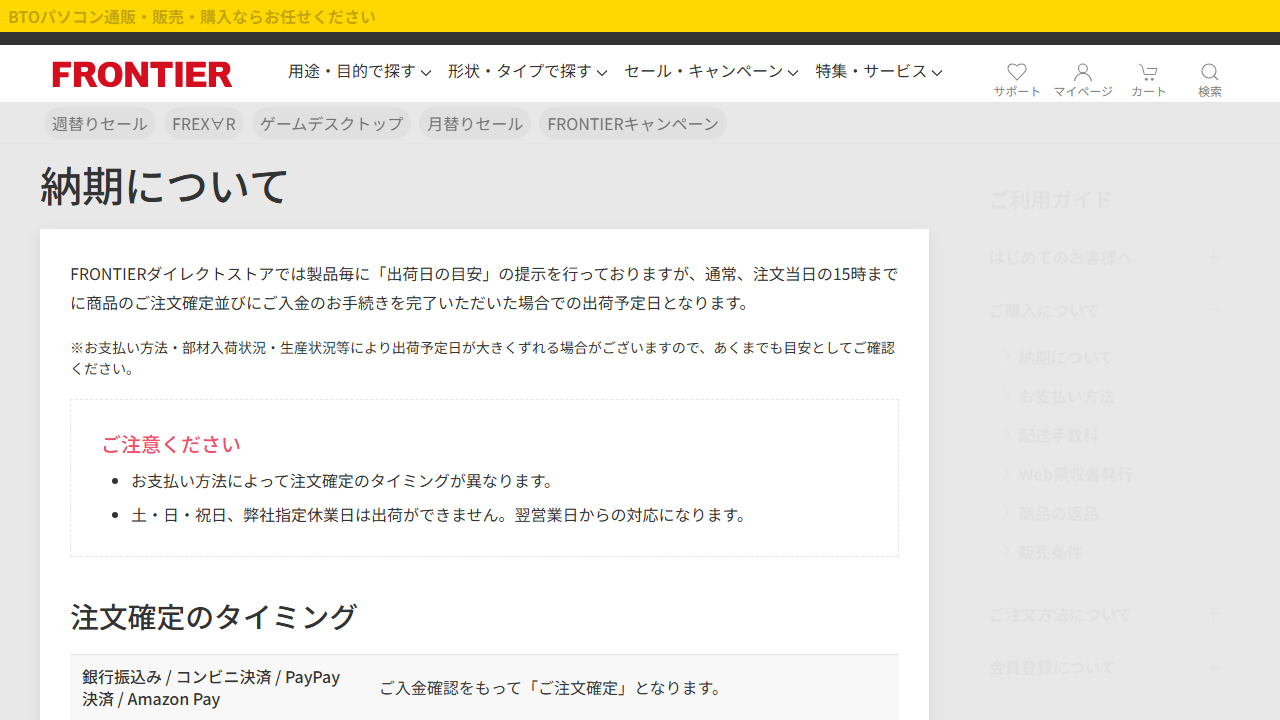Open マイページ account icon

(x=1083, y=79)
